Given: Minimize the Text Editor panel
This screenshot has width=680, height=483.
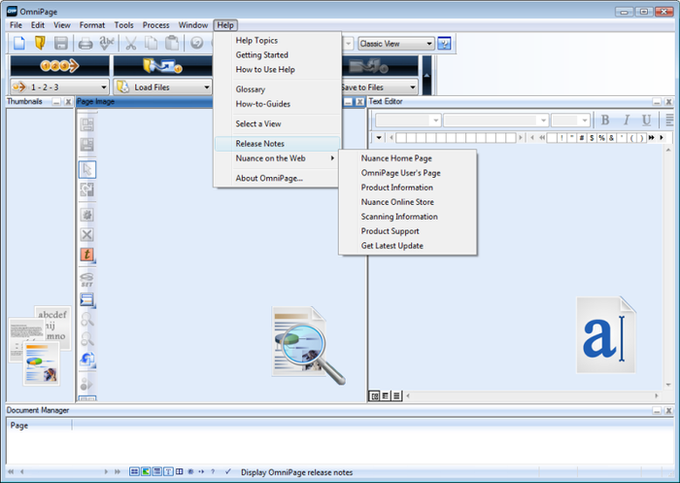Looking at the screenshot, I should tap(657, 101).
